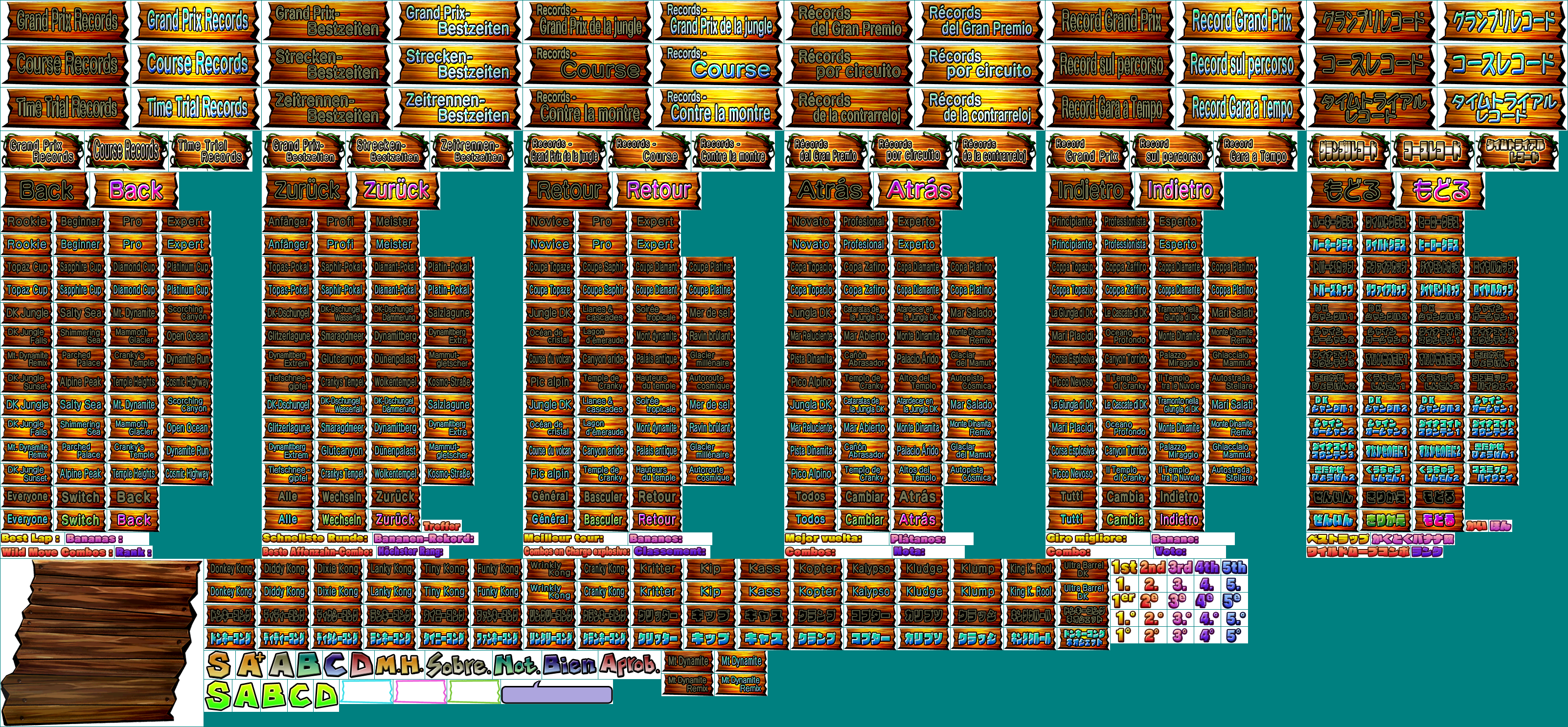Select the small vine-framed Contre la montre sign
The height and width of the screenshot is (727, 1568).
pyautogui.click(x=733, y=151)
